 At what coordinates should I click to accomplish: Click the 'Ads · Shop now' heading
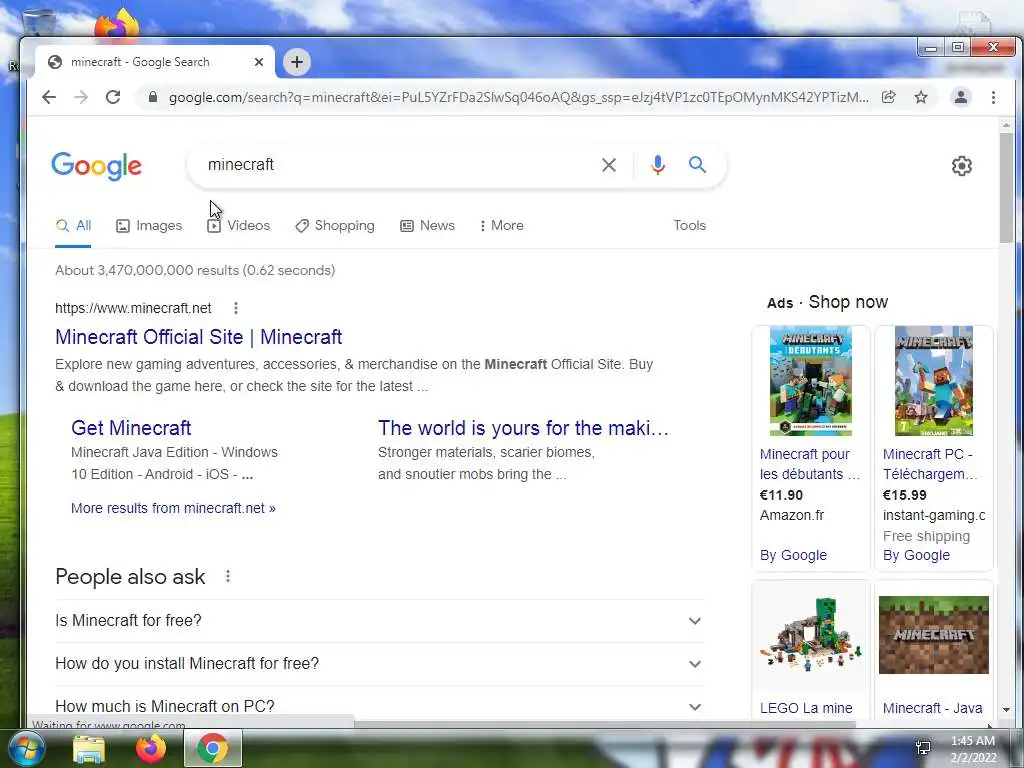(827, 302)
